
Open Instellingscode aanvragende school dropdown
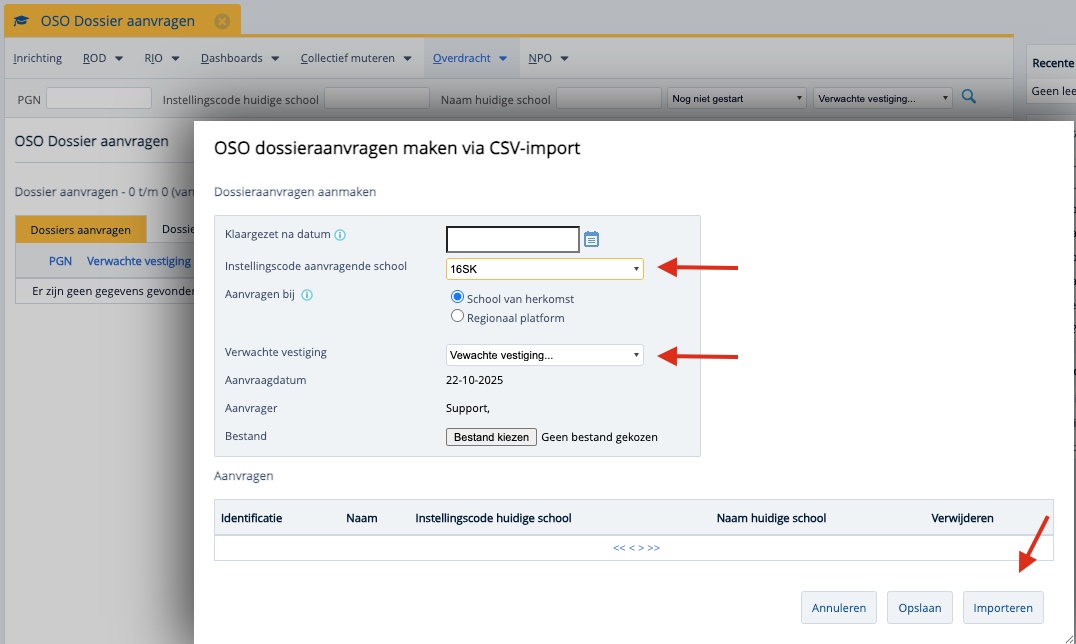(544, 269)
